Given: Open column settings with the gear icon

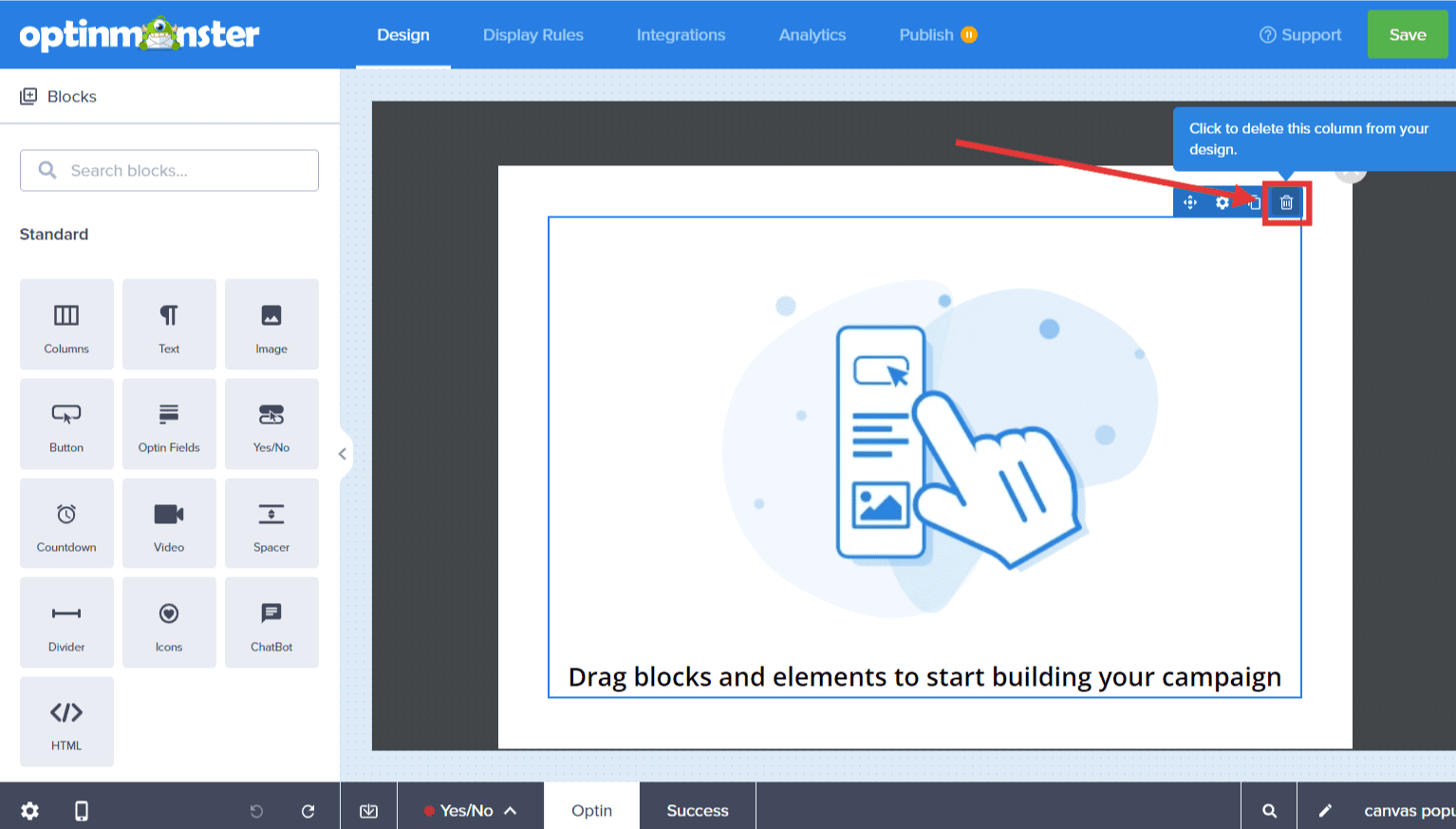Looking at the screenshot, I should point(1222,202).
